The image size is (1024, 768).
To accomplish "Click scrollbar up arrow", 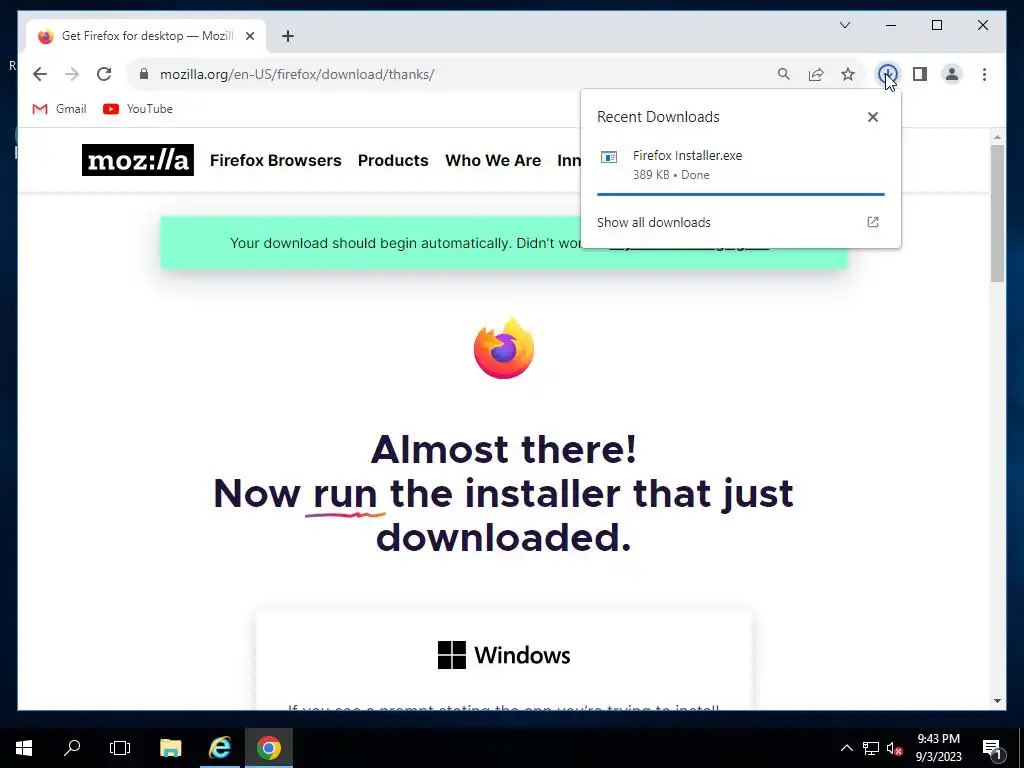I will pyautogui.click(x=997, y=136).
